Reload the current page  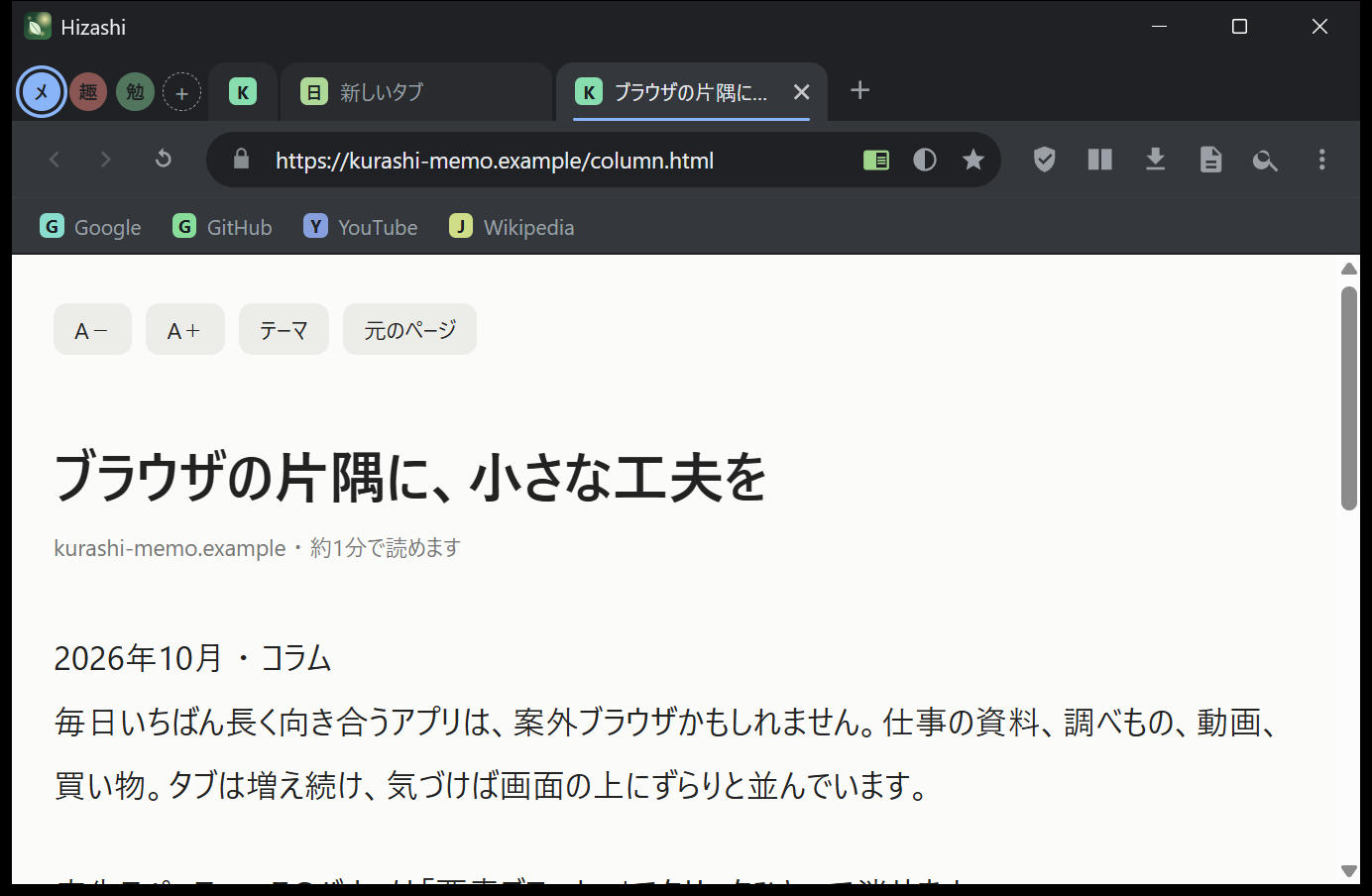coord(164,160)
